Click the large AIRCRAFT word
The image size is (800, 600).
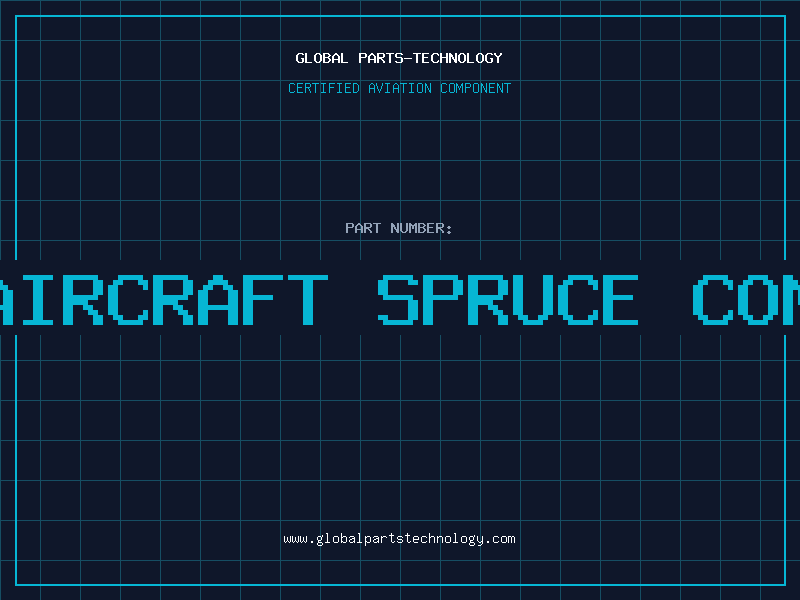pos(163,299)
